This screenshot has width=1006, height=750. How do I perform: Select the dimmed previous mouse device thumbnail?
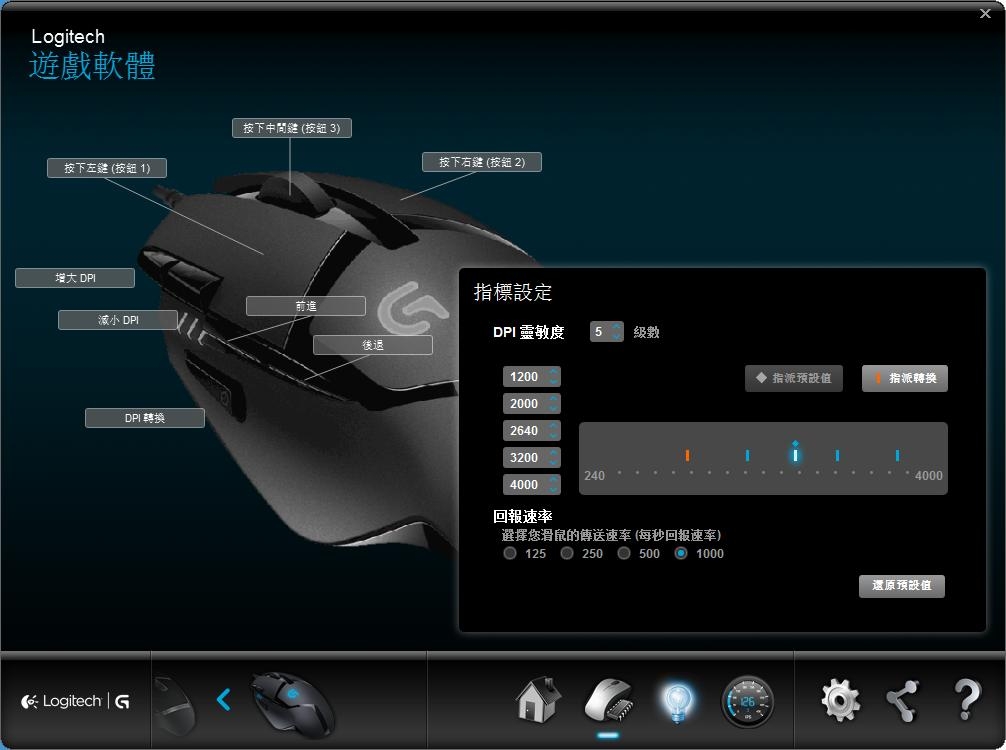coord(175,704)
